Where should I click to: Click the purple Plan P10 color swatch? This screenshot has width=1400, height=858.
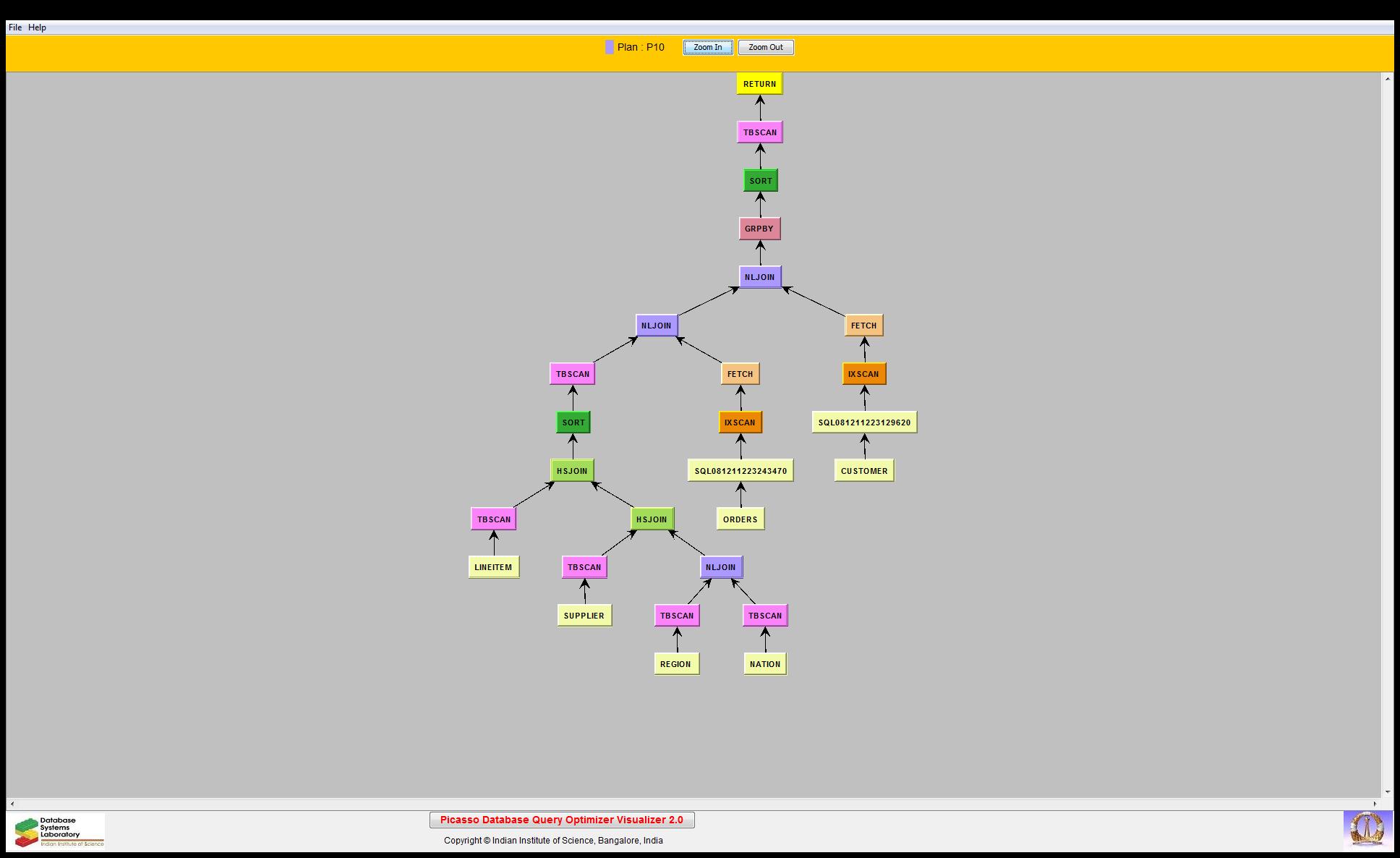pyautogui.click(x=610, y=48)
